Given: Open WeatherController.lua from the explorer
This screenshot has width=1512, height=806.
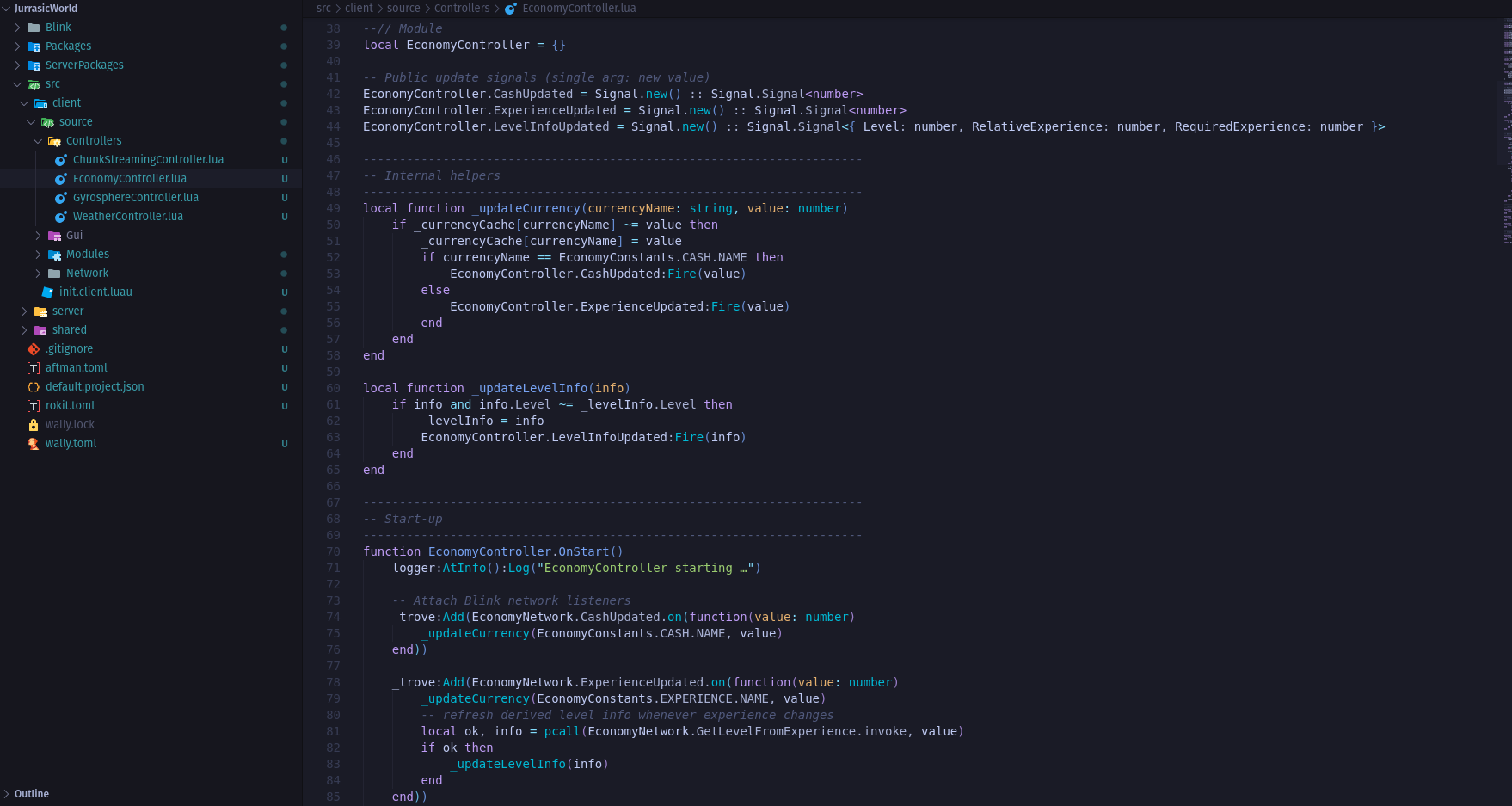Looking at the screenshot, I should click(127, 217).
